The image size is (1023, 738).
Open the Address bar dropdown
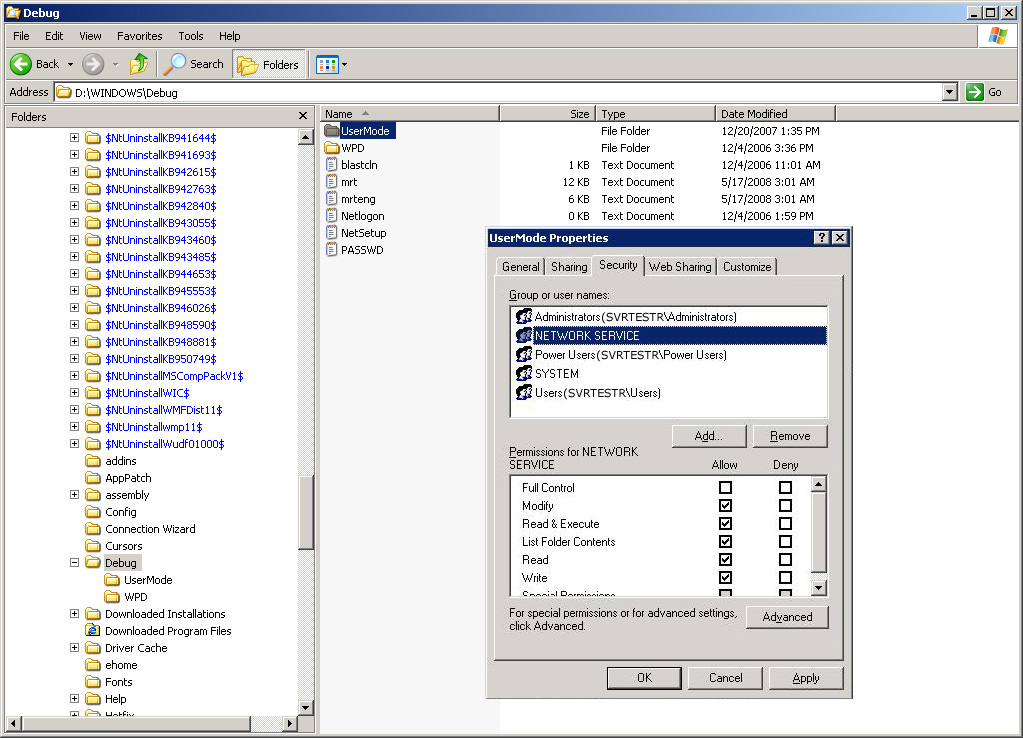point(950,92)
